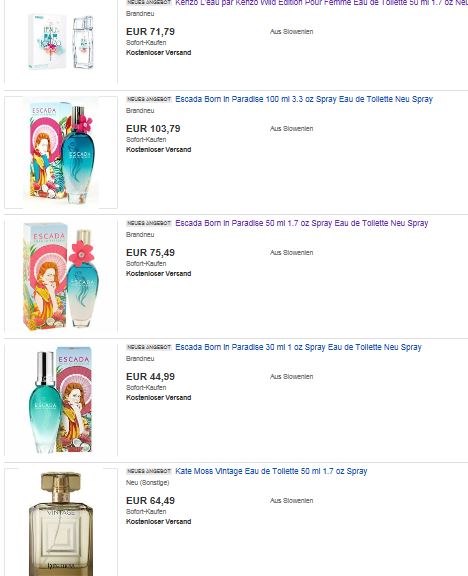Click the Kenzo perfume product thumbnail

tap(61, 42)
